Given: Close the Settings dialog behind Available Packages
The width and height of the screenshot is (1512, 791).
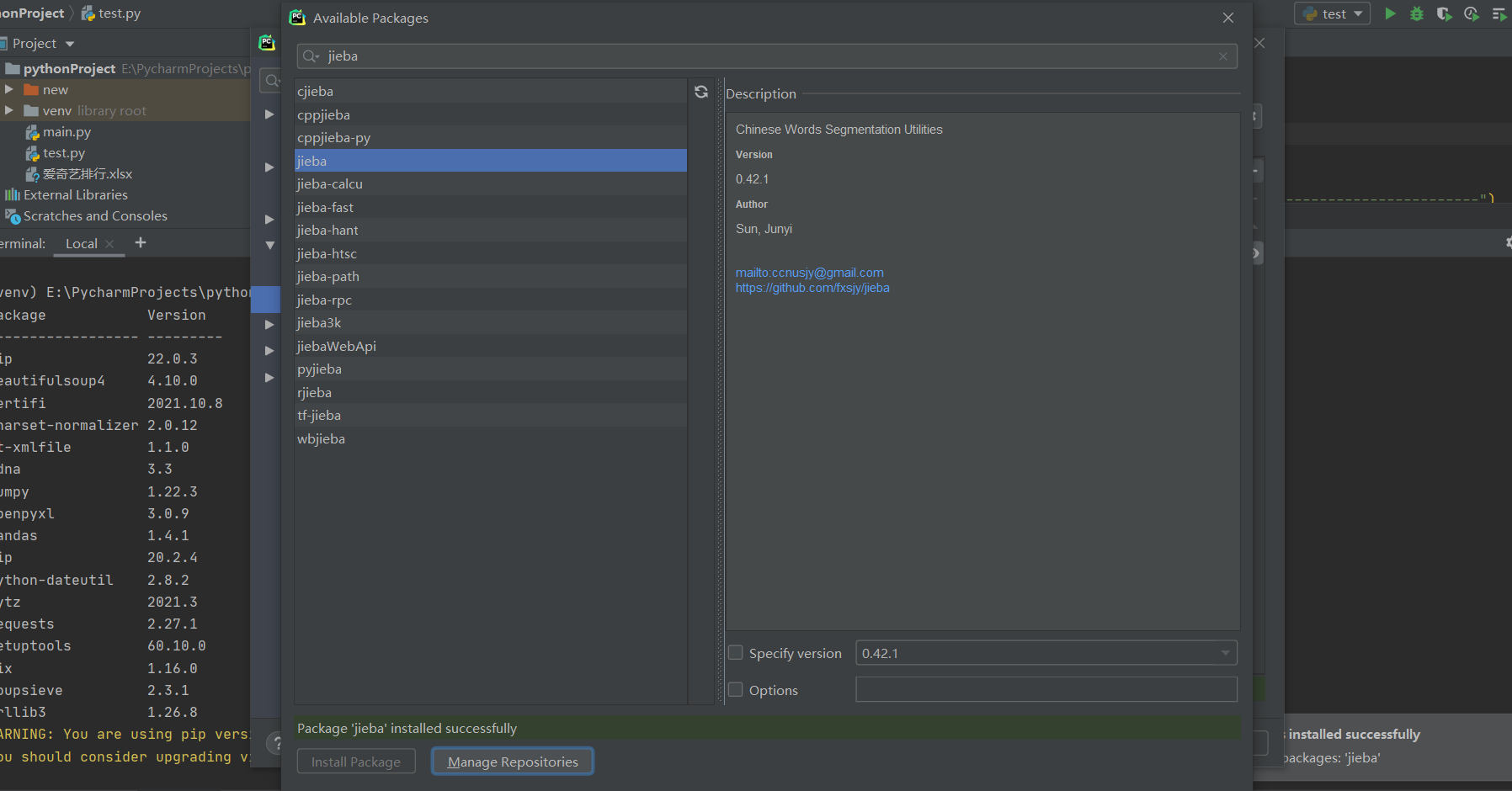Looking at the screenshot, I should coord(1259,43).
